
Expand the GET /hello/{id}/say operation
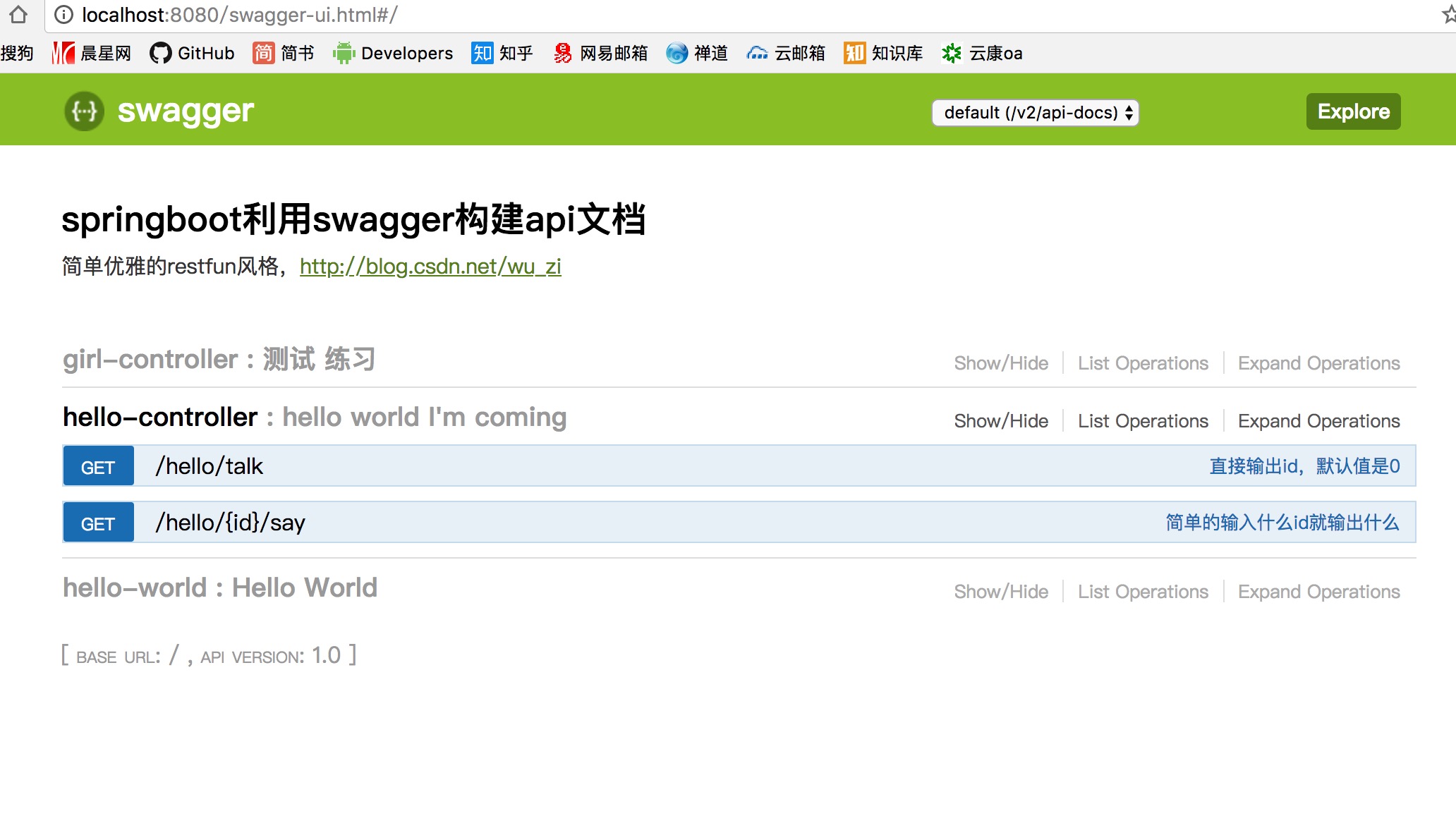(x=230, y=523)
